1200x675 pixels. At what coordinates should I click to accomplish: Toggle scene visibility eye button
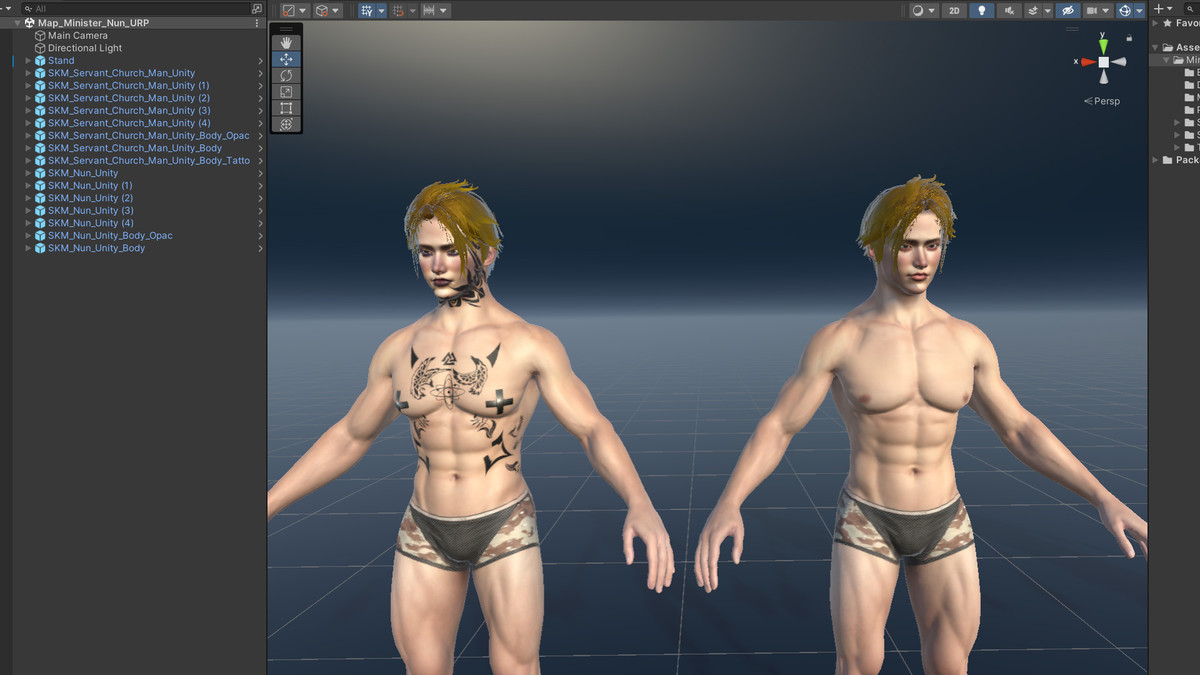[x=1069, y=10]
